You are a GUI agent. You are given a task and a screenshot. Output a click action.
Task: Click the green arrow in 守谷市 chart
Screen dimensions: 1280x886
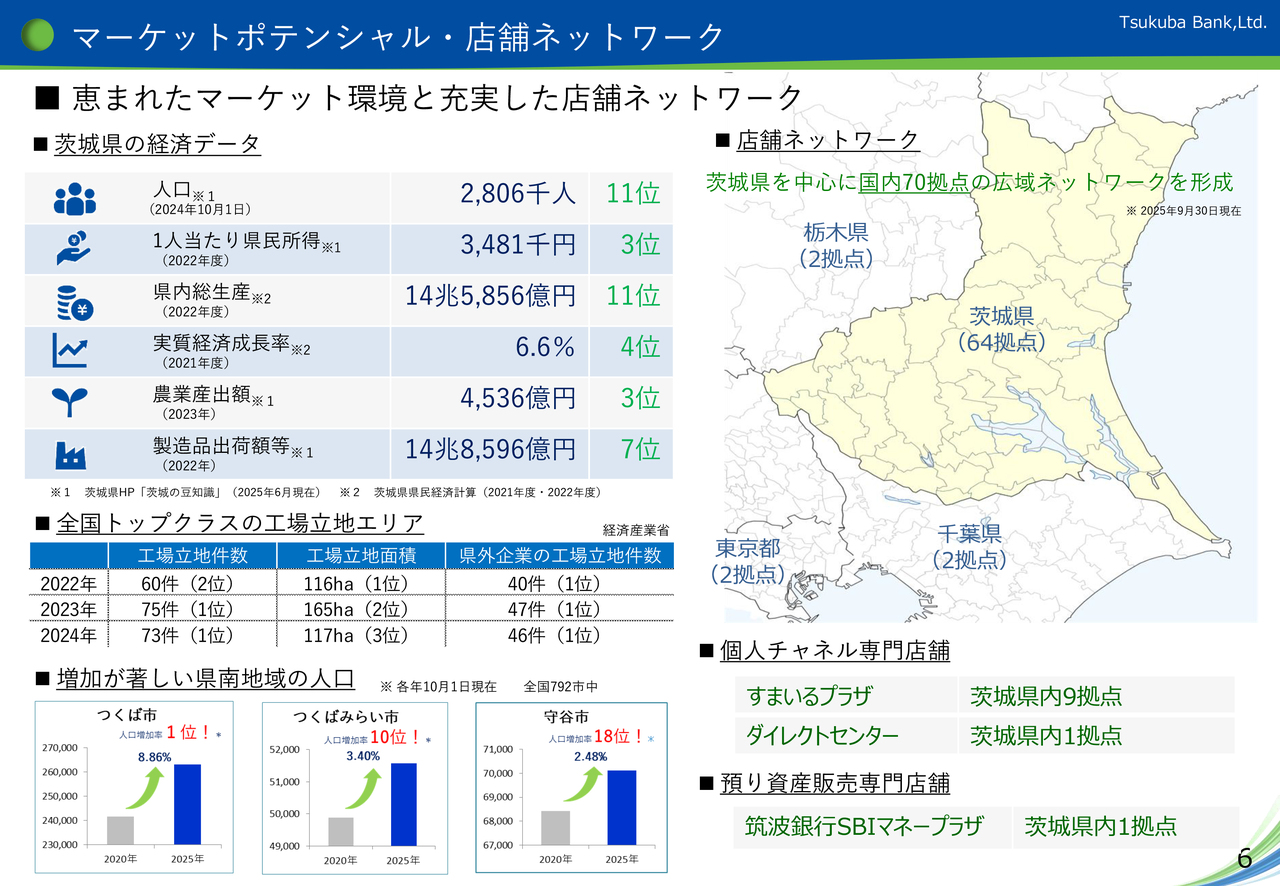(586, 785)
